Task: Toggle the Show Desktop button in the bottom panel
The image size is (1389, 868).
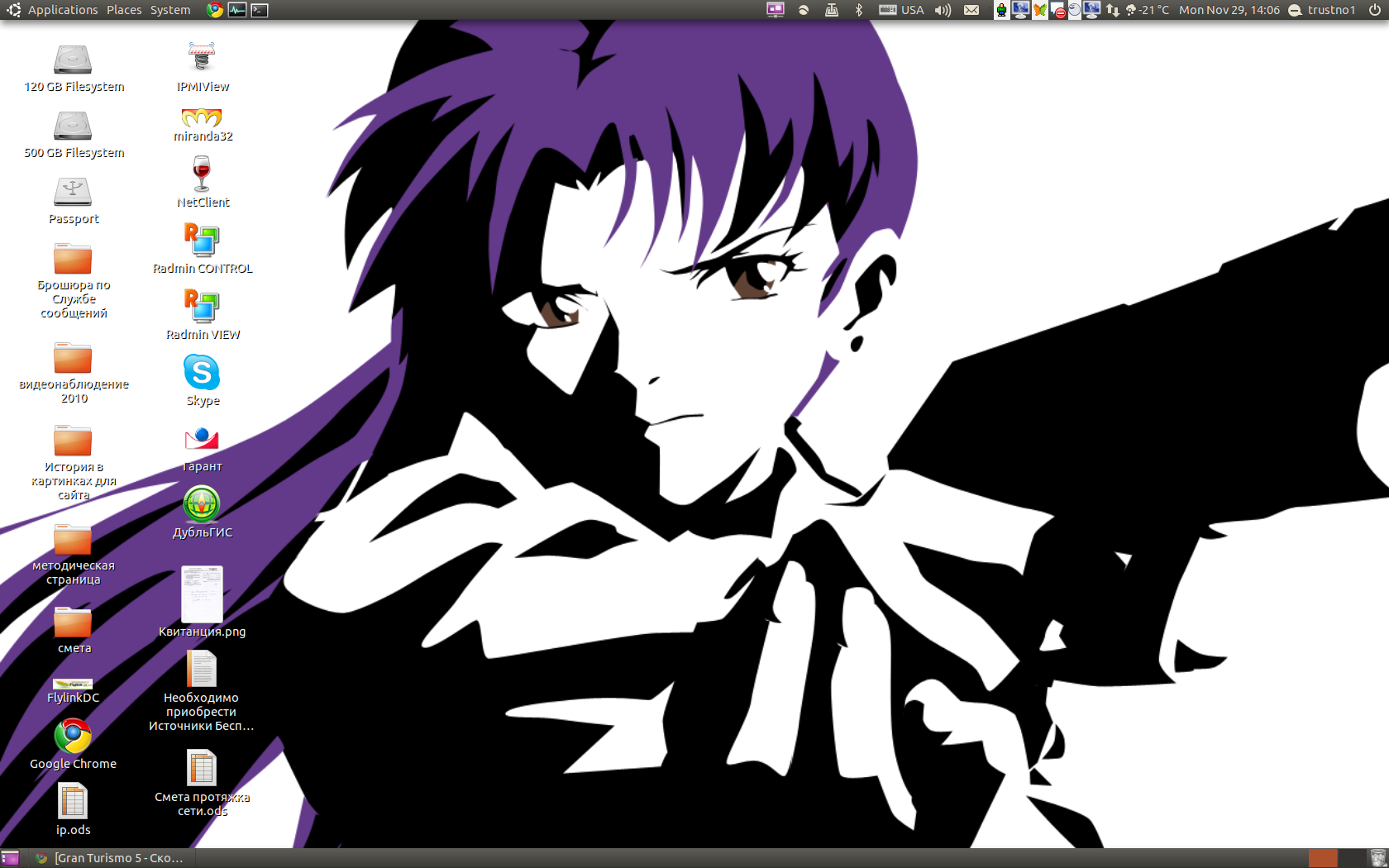Action: [x=10, y=858]
